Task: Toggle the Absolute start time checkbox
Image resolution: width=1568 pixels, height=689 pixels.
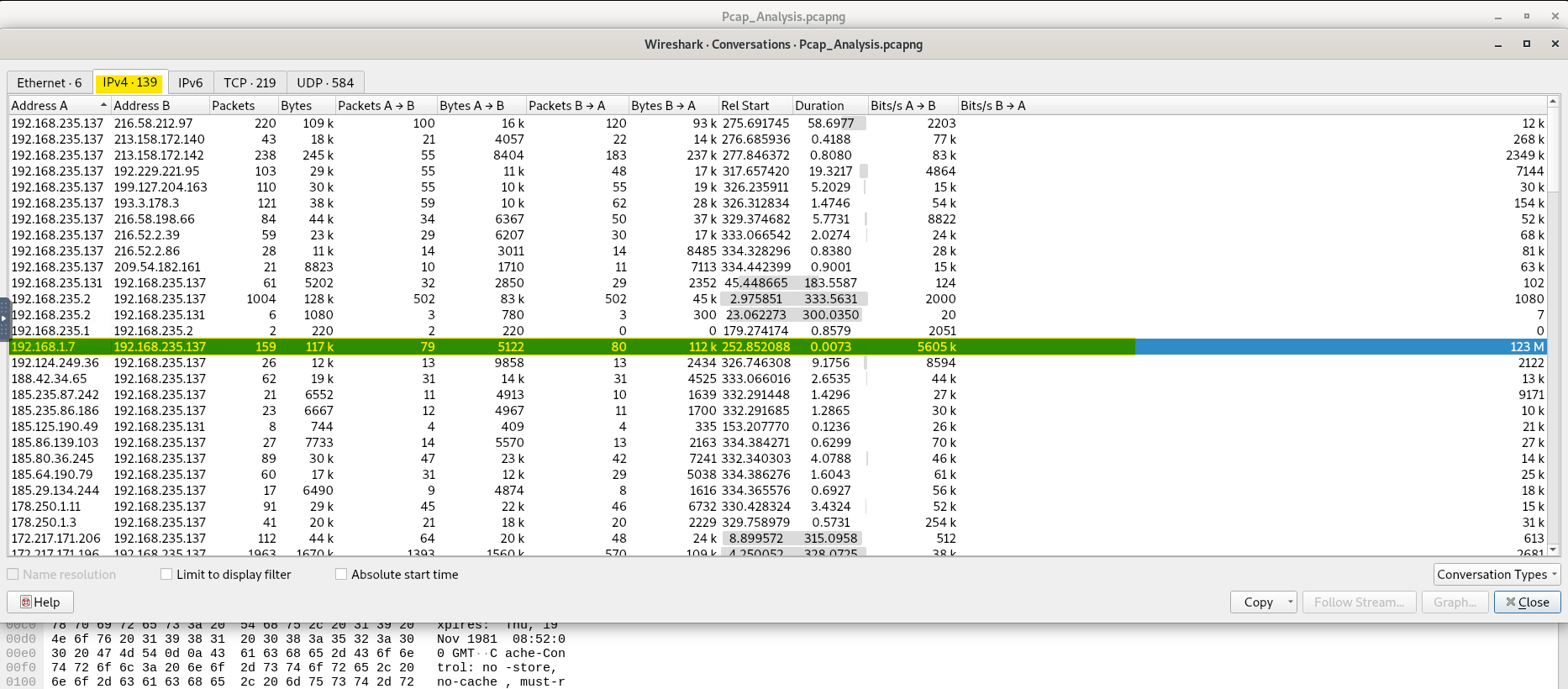Action: pyautogui.click(x=341, y=575)
